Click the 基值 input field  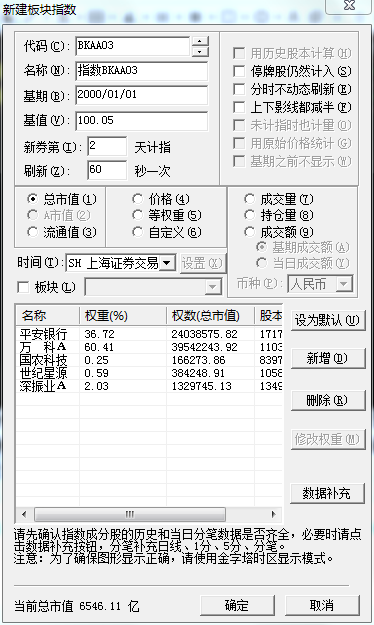pyautogui.click(x=142, y=120)
